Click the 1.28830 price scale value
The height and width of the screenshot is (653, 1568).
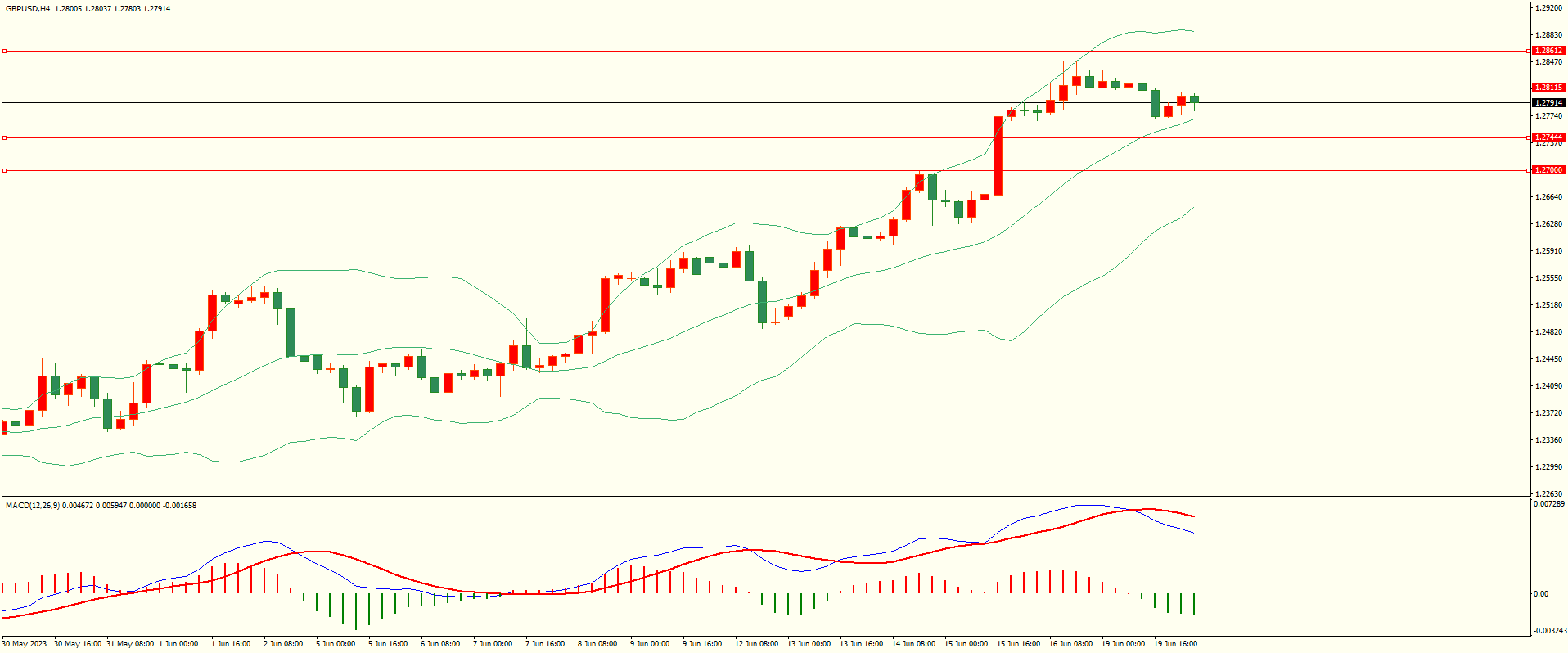coord(1549,35)
